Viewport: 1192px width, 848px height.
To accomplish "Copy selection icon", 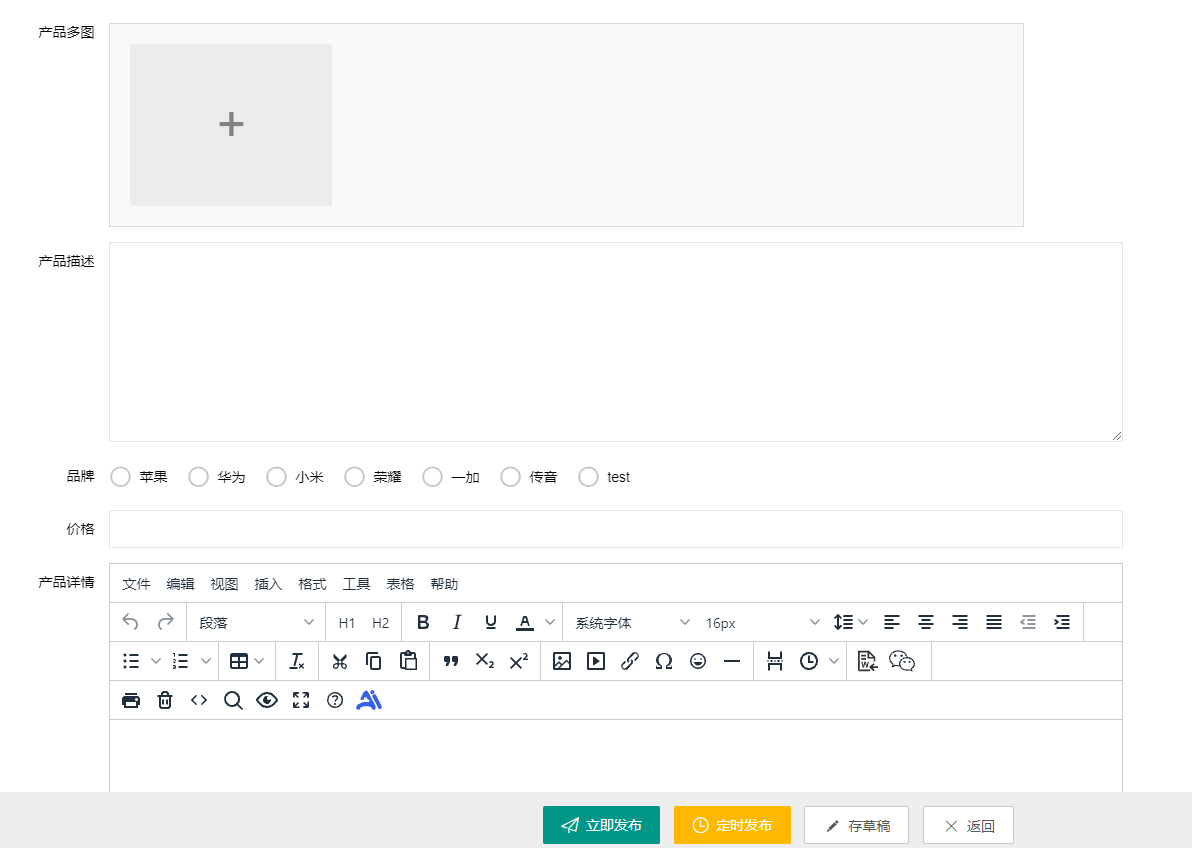I will 374,661.
